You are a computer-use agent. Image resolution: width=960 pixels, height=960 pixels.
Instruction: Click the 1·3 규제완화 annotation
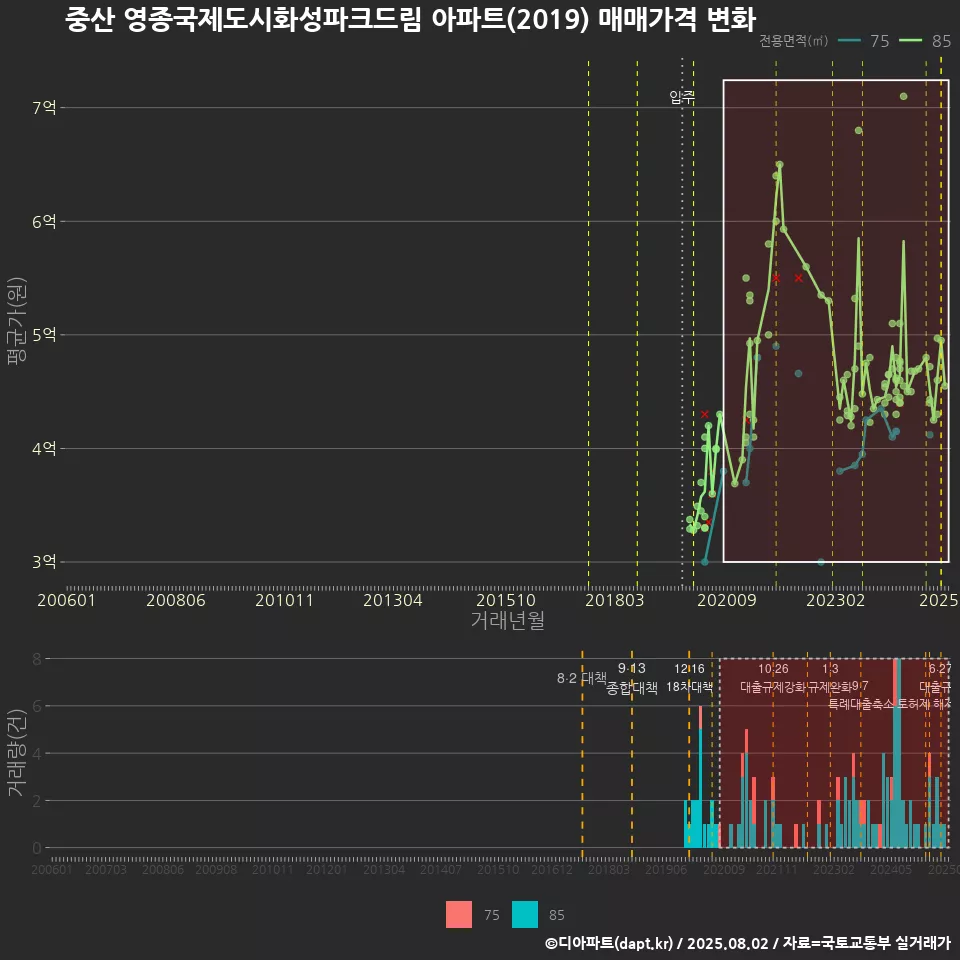(830, 678)
